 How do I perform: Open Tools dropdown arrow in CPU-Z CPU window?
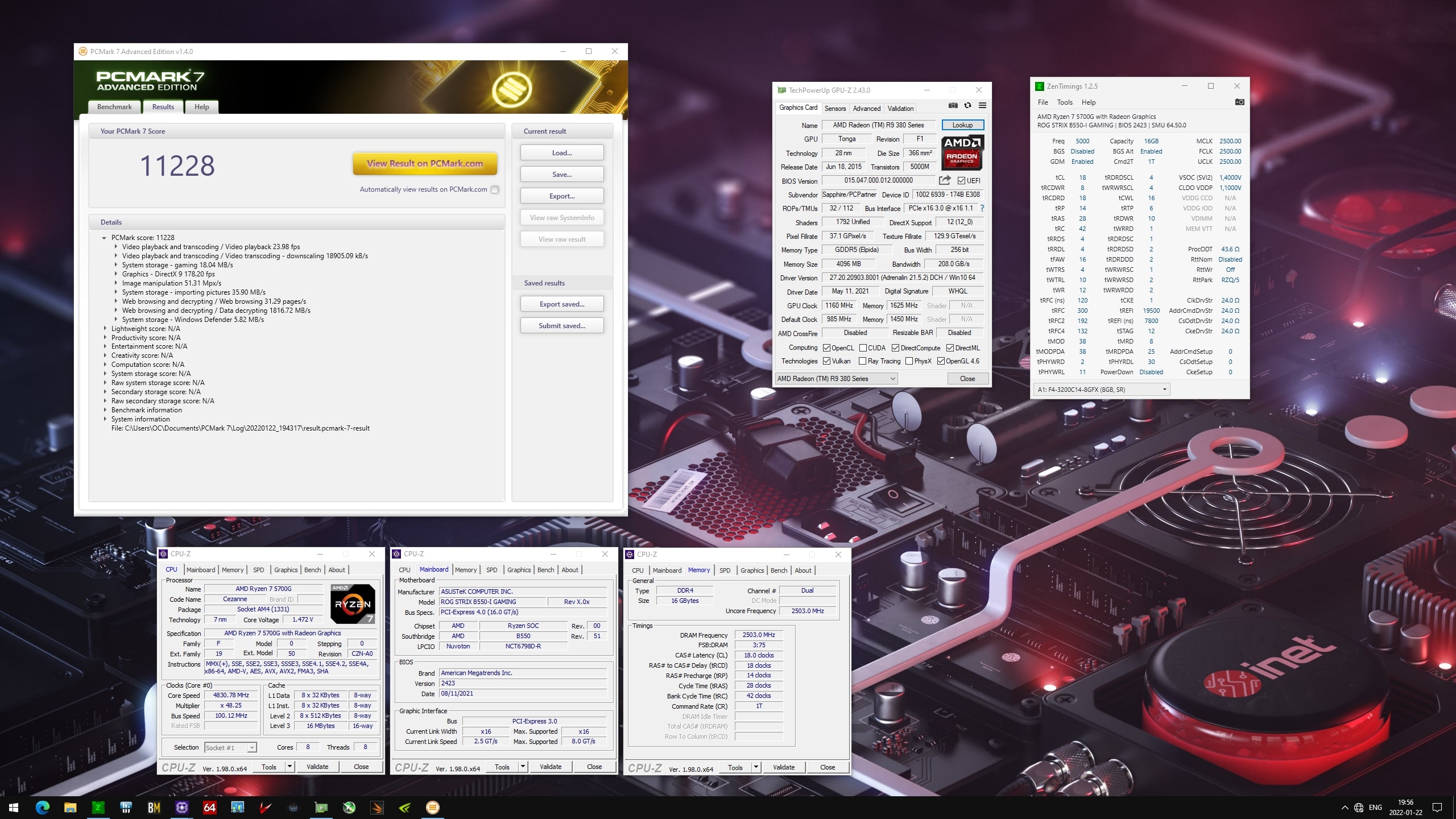289,767
